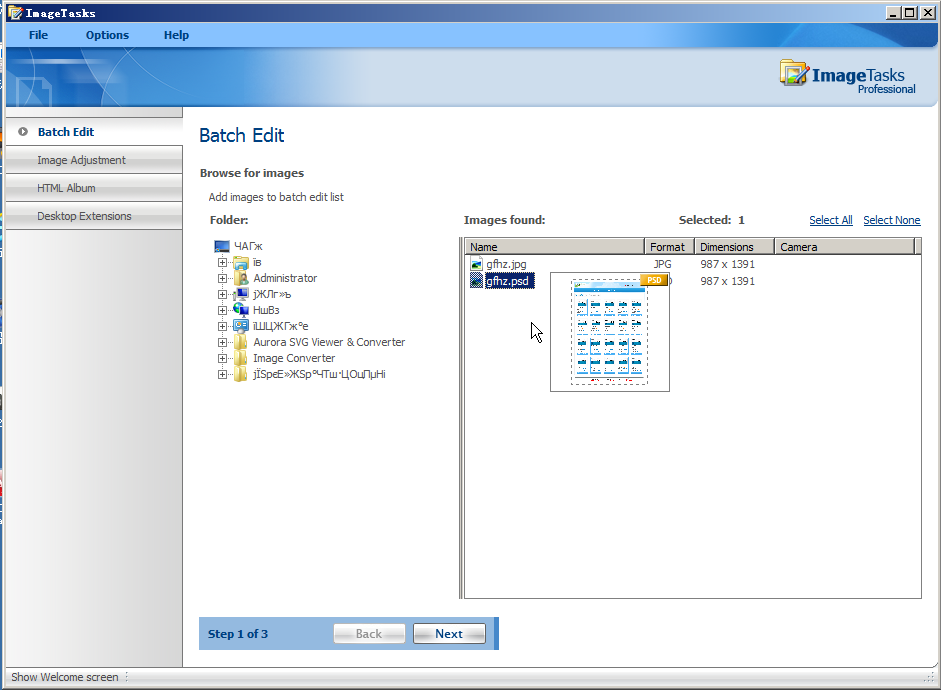
Task: Open the HTML Album section
Action: pyautogui.click(x=94, y=188)
